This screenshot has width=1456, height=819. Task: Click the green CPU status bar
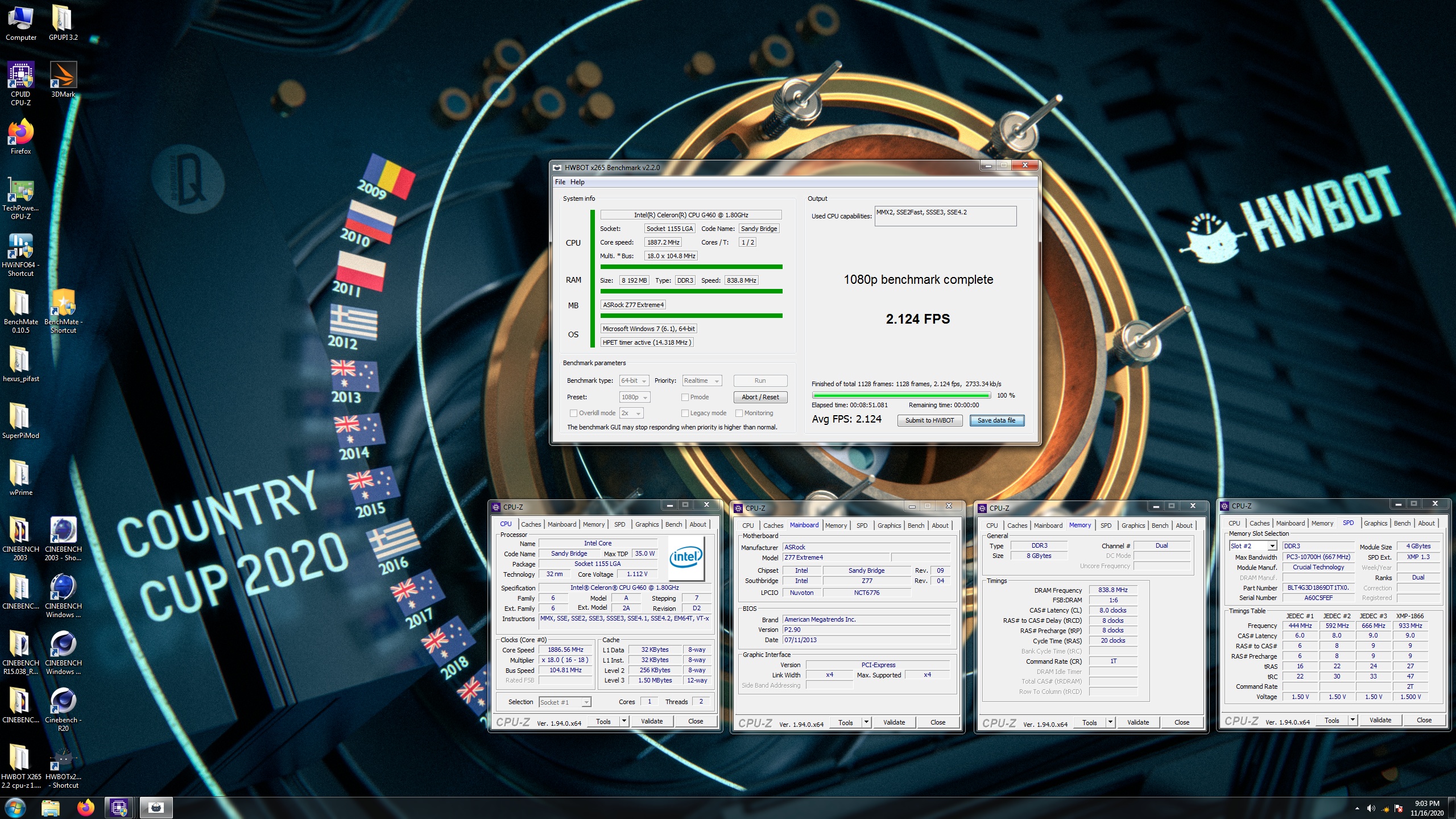(x=691, y=267)
